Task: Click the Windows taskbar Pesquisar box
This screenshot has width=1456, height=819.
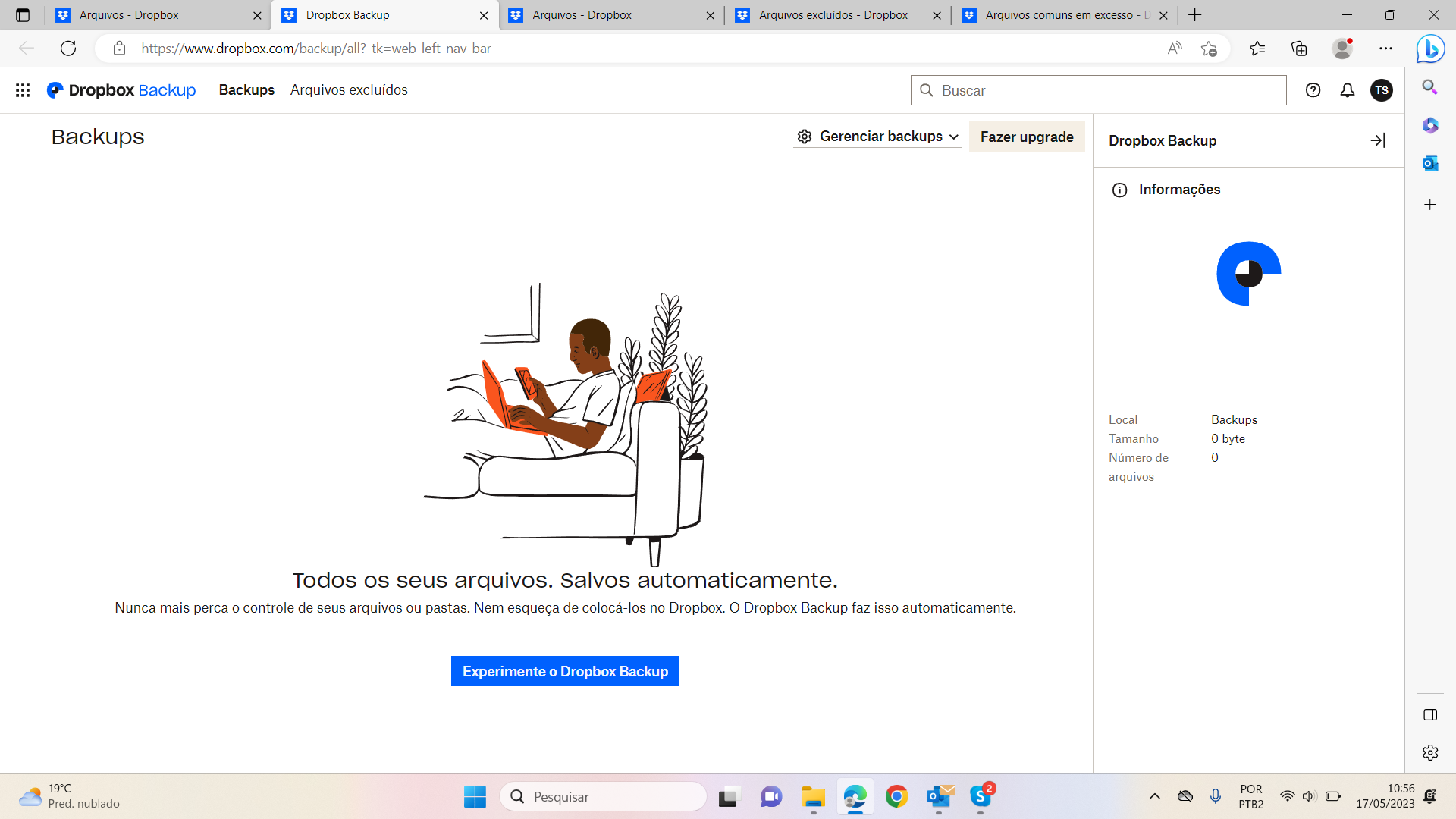Action: click(x=603, y=796)
